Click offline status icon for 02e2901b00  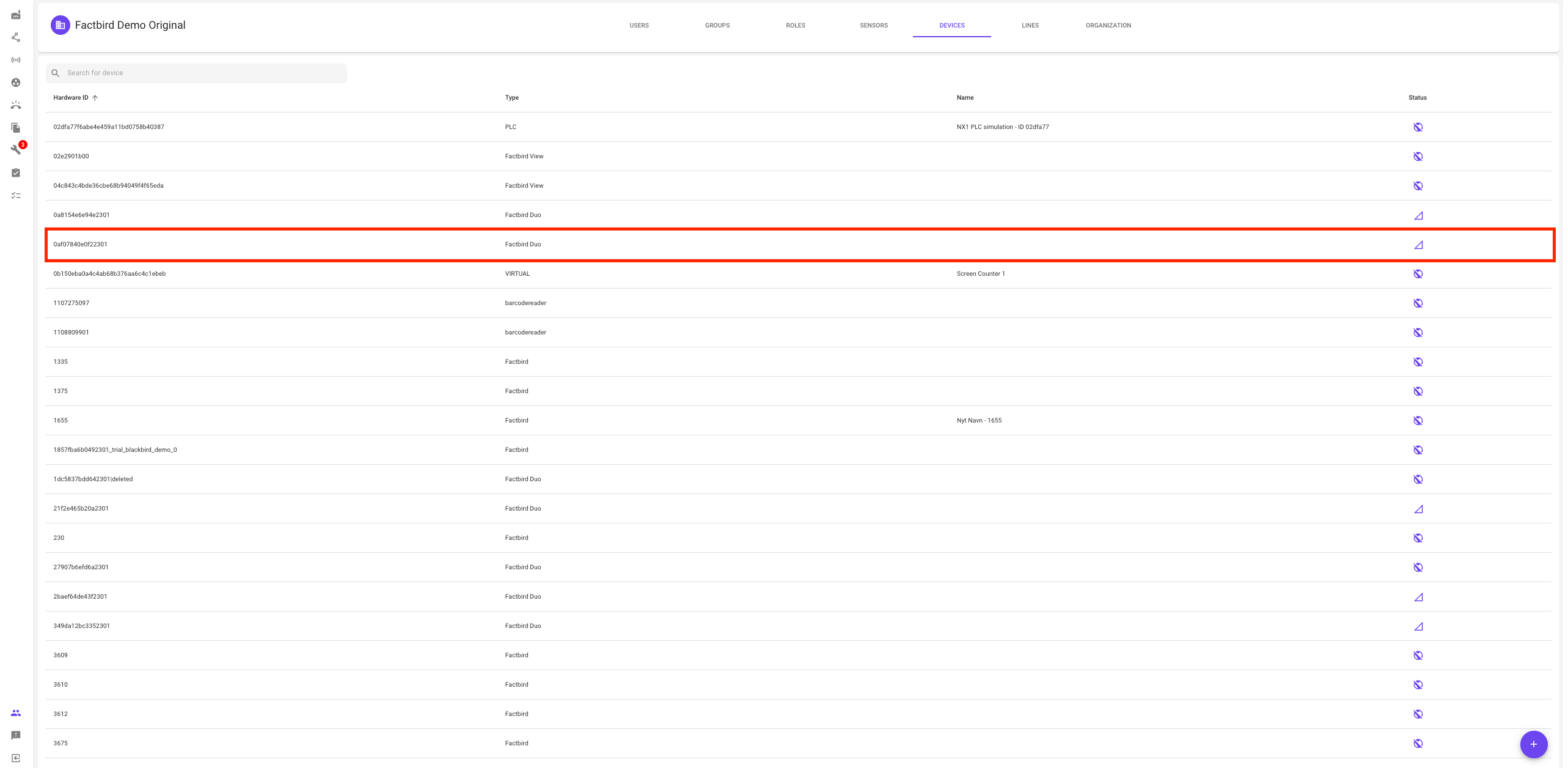click(x=1418, y=157)
